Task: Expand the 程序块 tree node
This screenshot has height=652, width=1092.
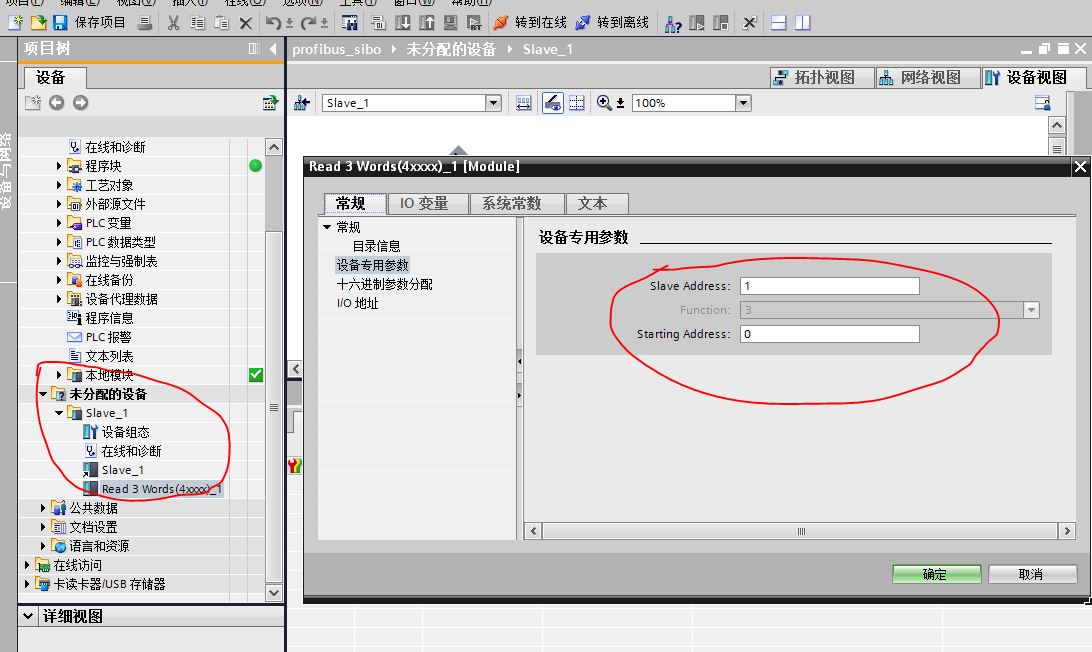Action: pos(59,166)
